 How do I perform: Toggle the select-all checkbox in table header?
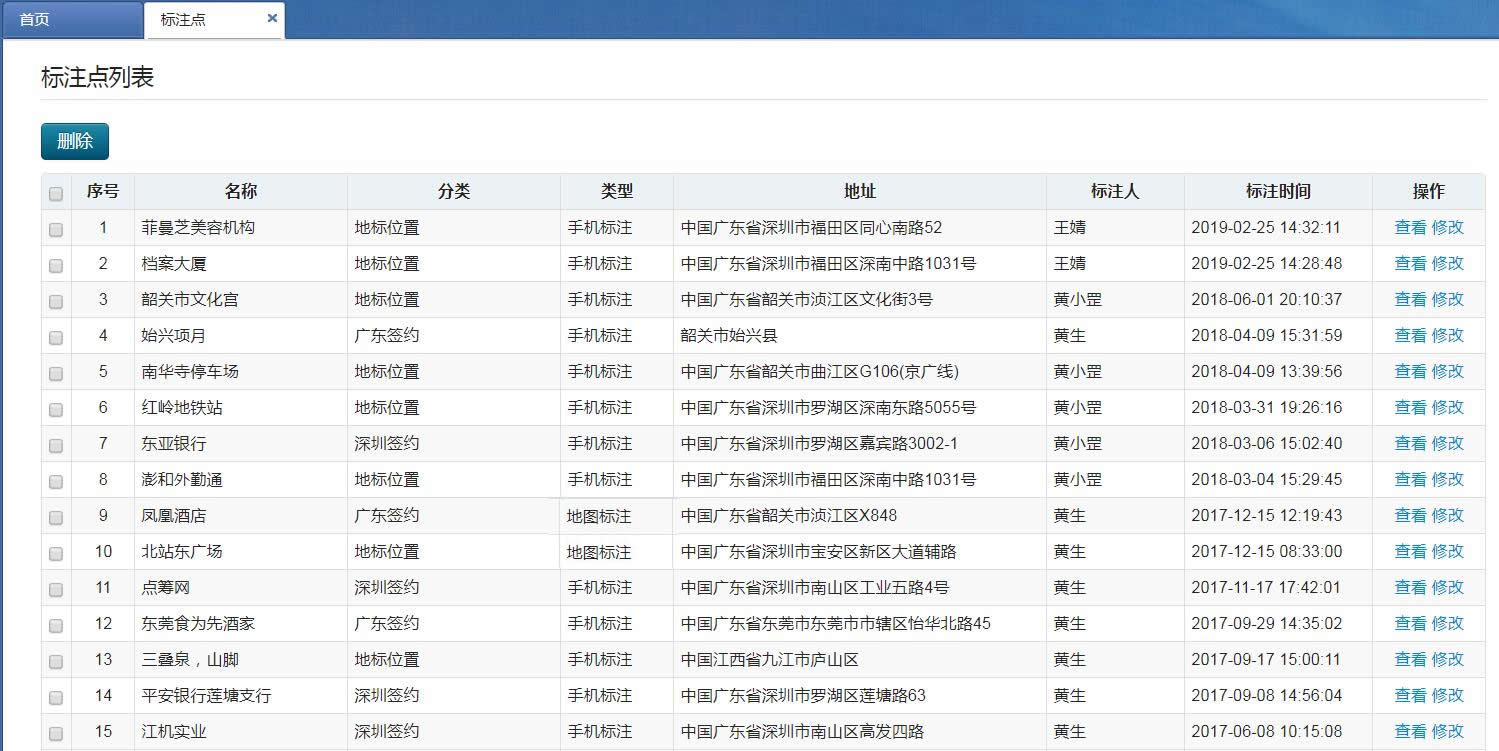click(56, 193)
